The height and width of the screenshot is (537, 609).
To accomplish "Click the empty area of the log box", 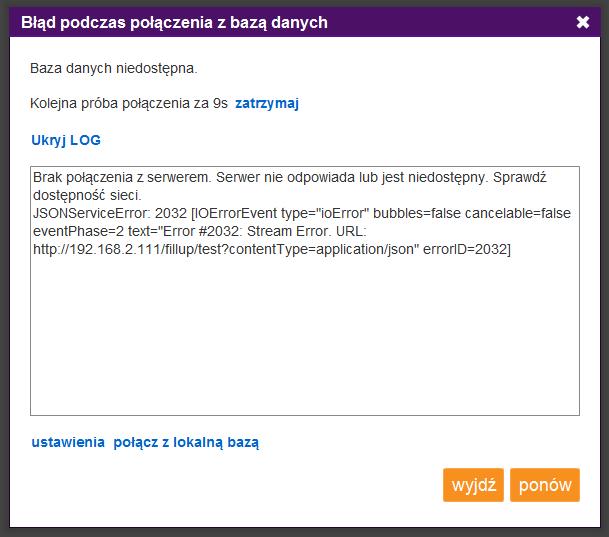I will 305,336.
